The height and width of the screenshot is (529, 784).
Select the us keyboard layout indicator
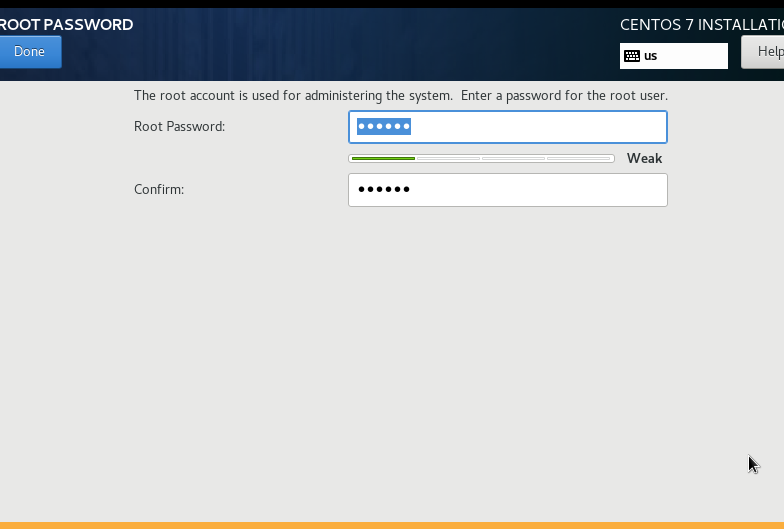click(x=674, y=56)
